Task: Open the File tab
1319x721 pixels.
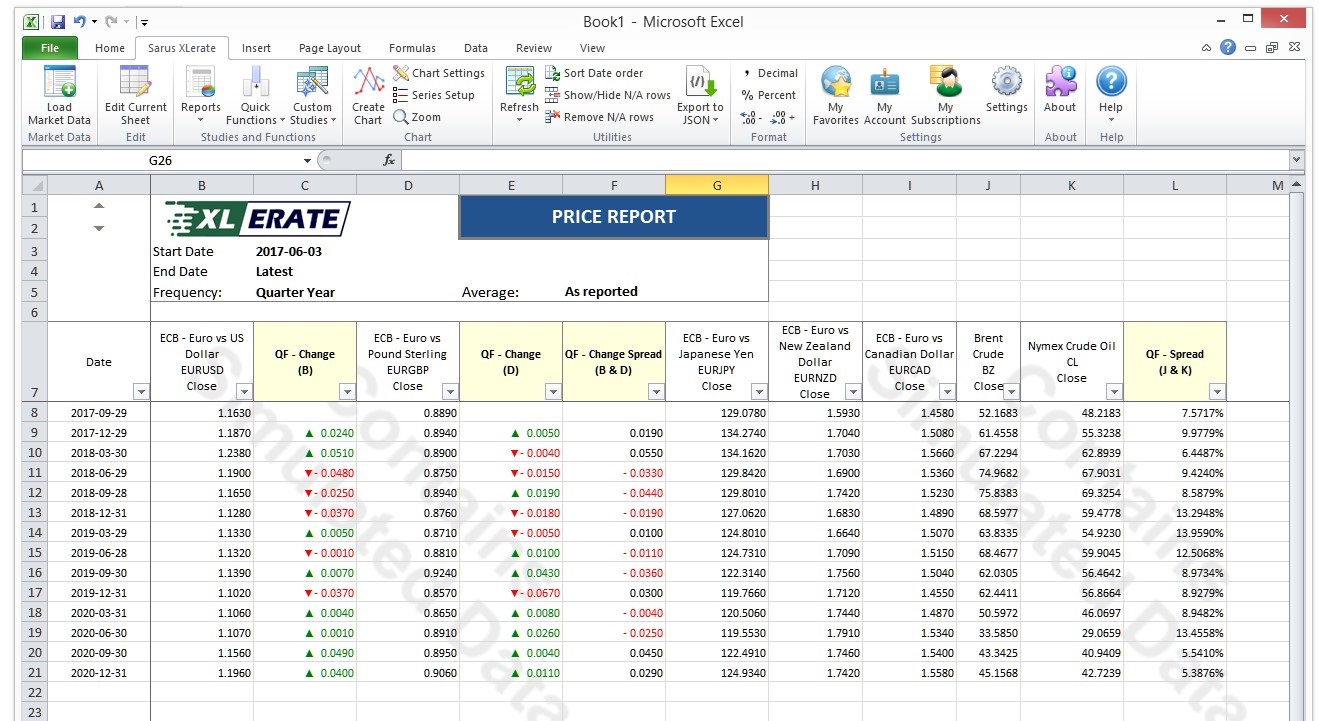Action: coord(49,48)
